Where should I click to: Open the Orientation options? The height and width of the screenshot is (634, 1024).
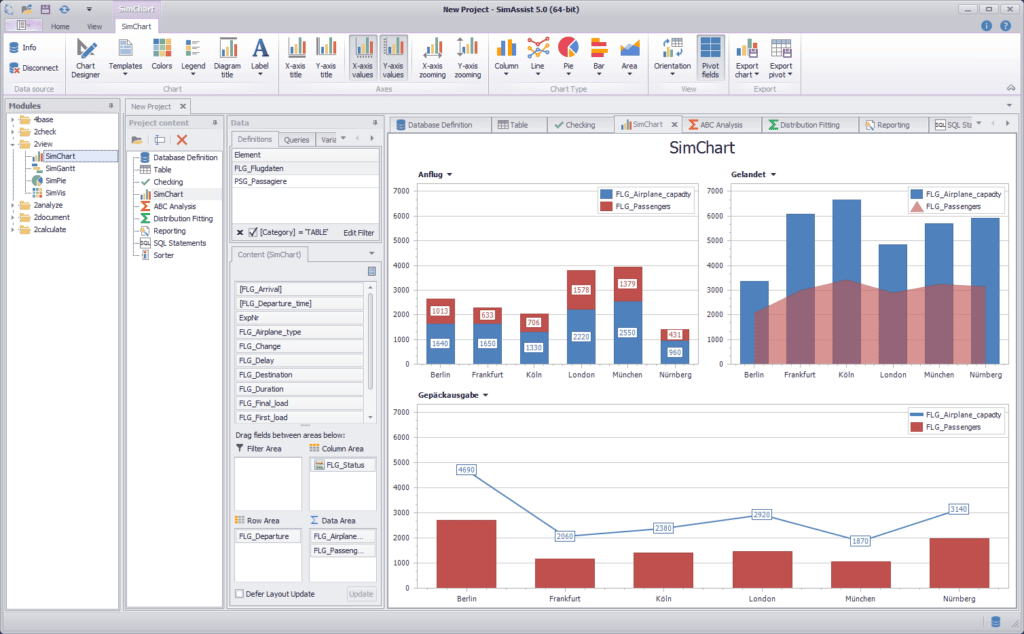pos(672,58)
